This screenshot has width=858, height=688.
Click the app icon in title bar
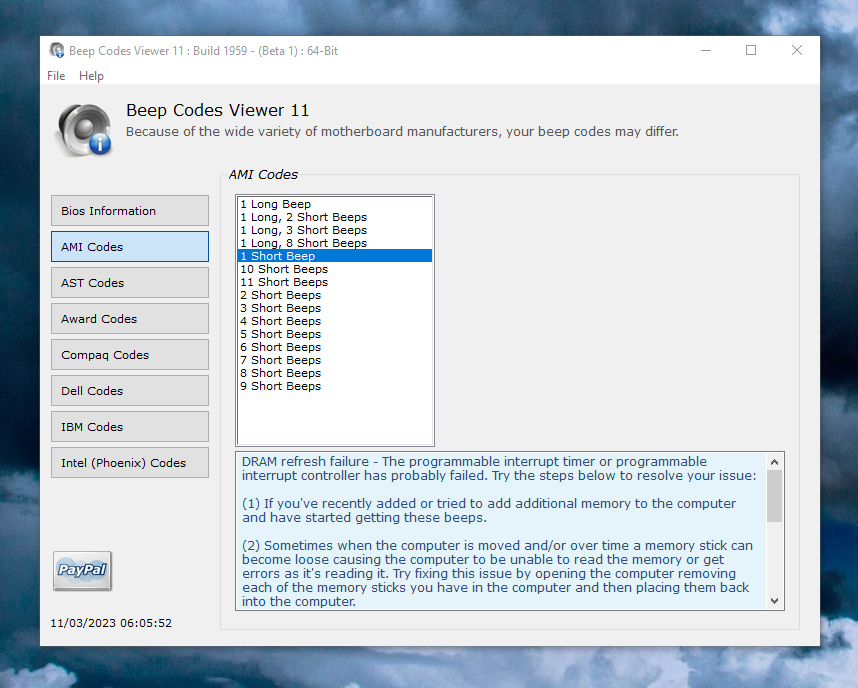[56, 51]
